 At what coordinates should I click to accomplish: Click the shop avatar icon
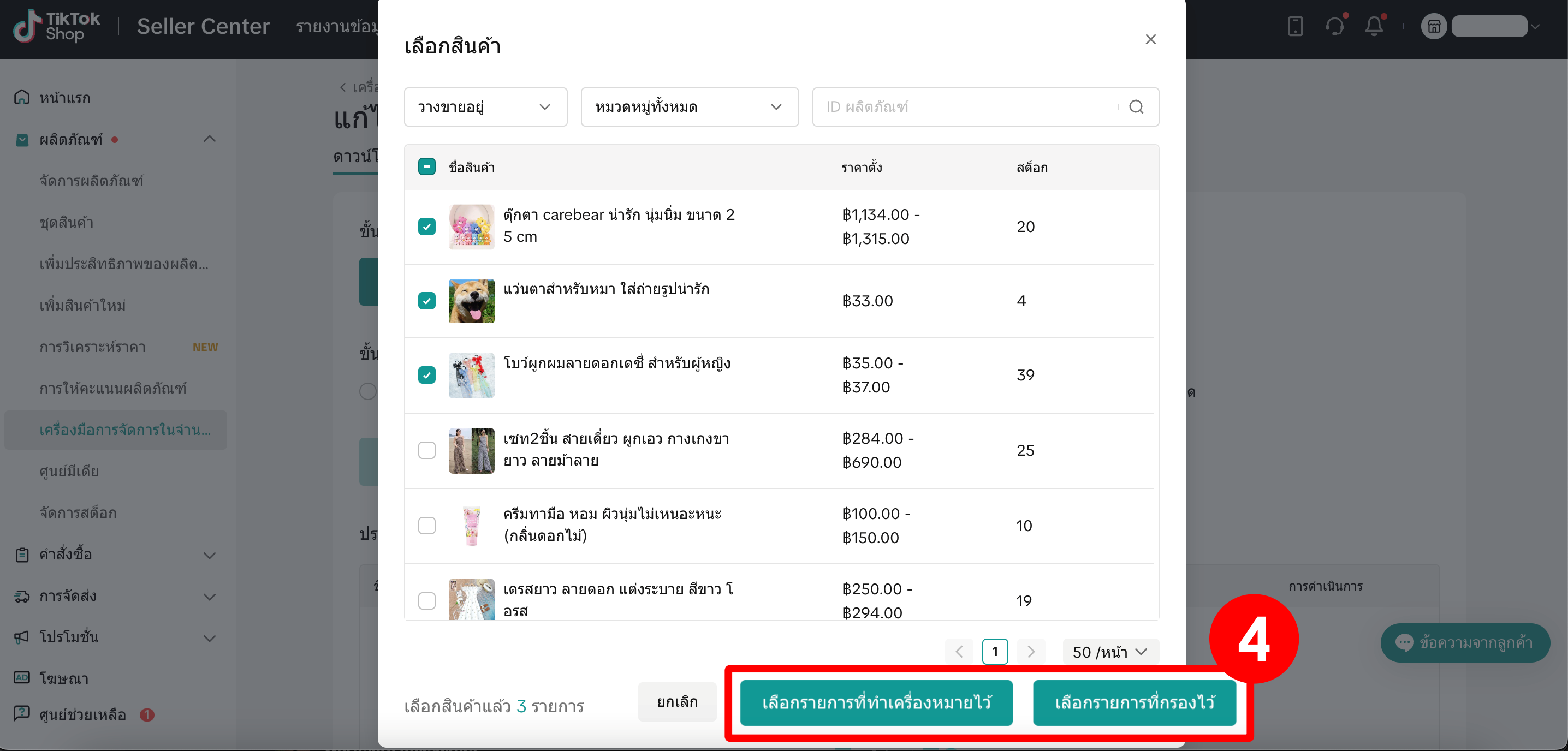[1434, 27]
